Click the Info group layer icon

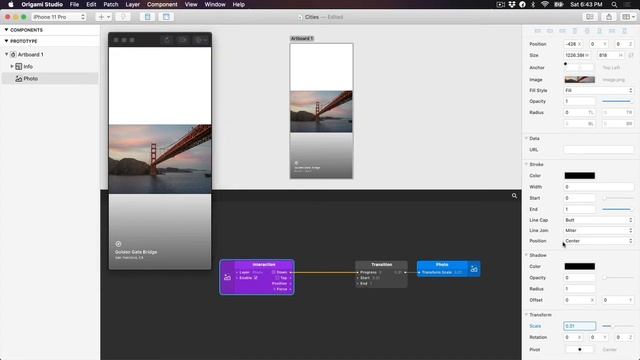18,66
